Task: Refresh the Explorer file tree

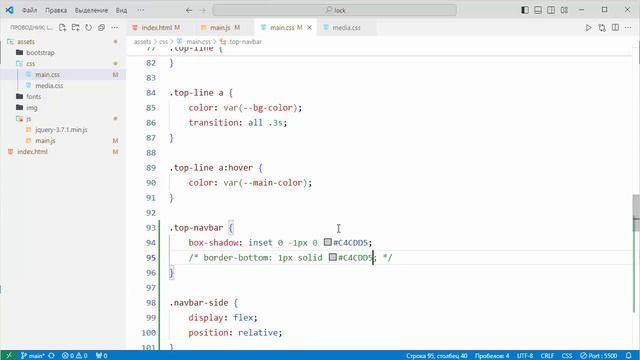Action: 89,27
